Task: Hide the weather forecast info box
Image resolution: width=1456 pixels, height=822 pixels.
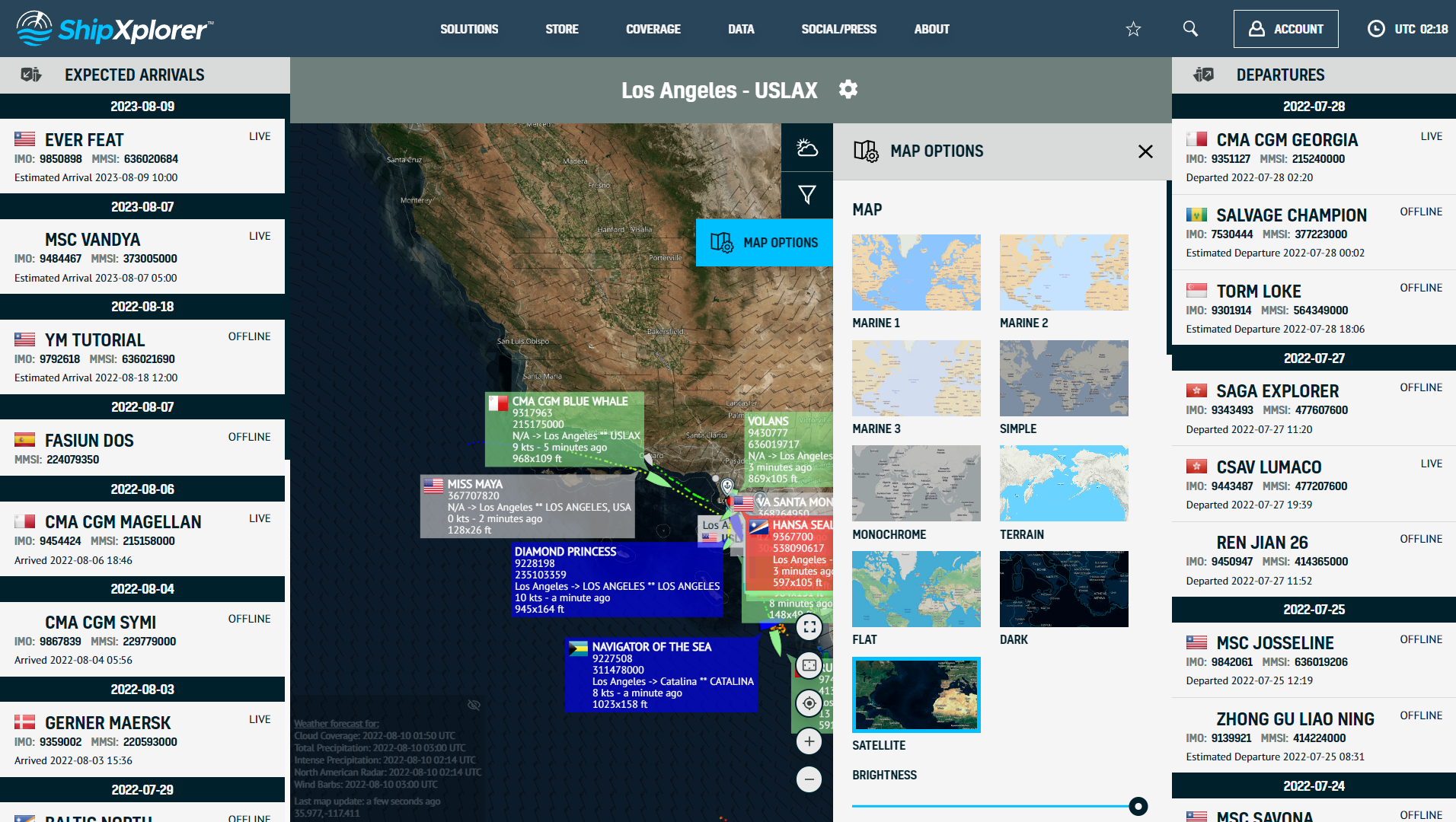Action: (x=474, y=705)
